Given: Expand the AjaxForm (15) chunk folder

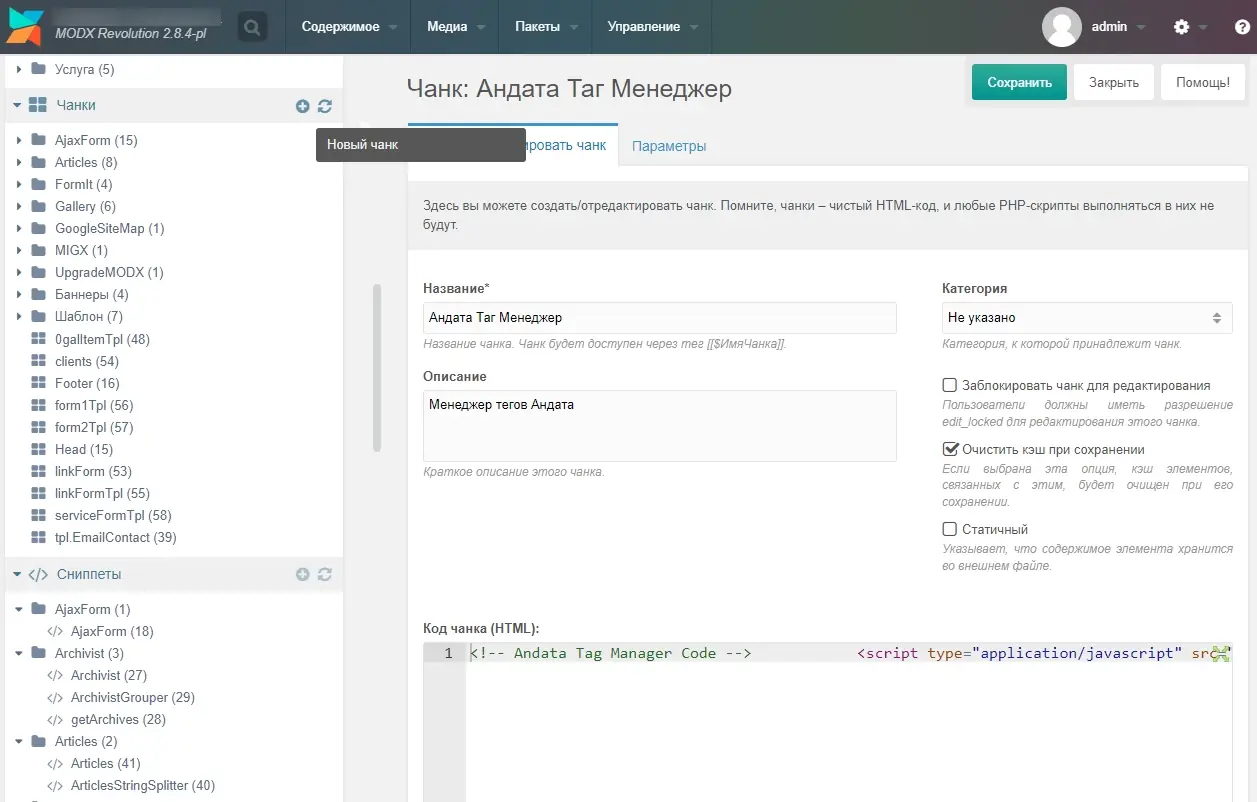Looking at the screenshot, I should point(19,140).
